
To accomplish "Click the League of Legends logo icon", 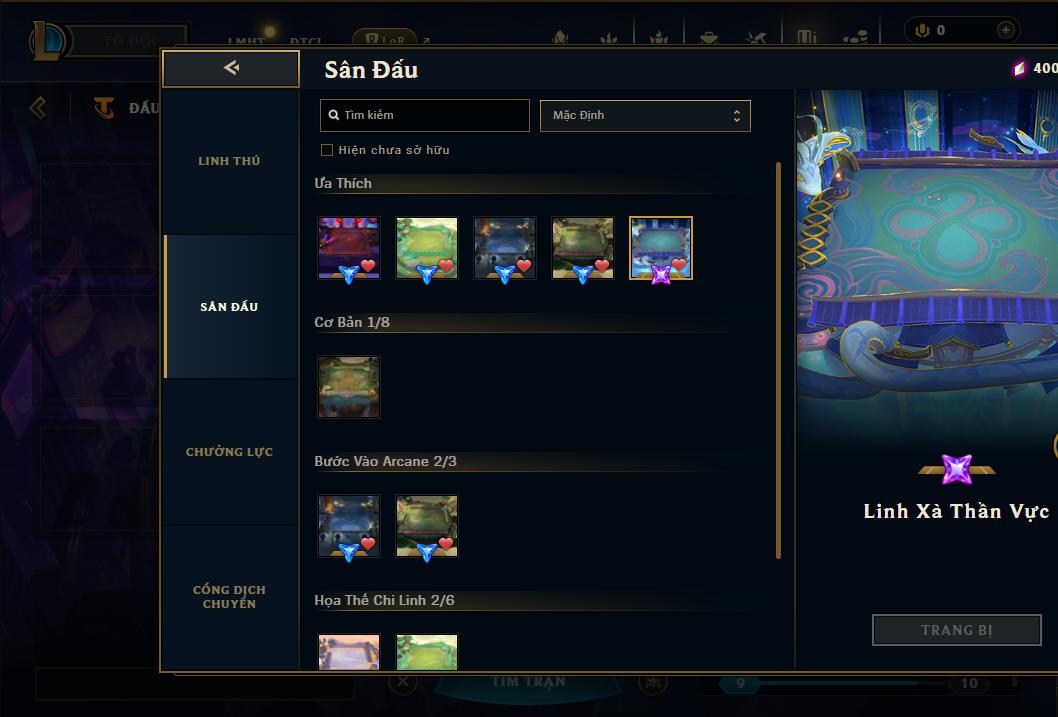I will 47,40.
